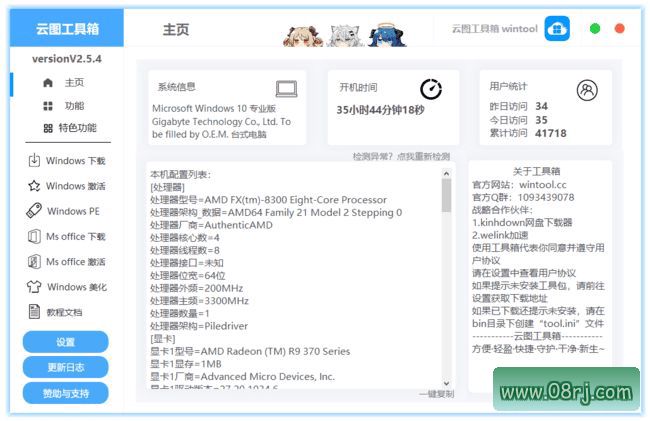Click the green minimize dot
650x421 pixels.
pyautogui.click(x=595, y=29)
